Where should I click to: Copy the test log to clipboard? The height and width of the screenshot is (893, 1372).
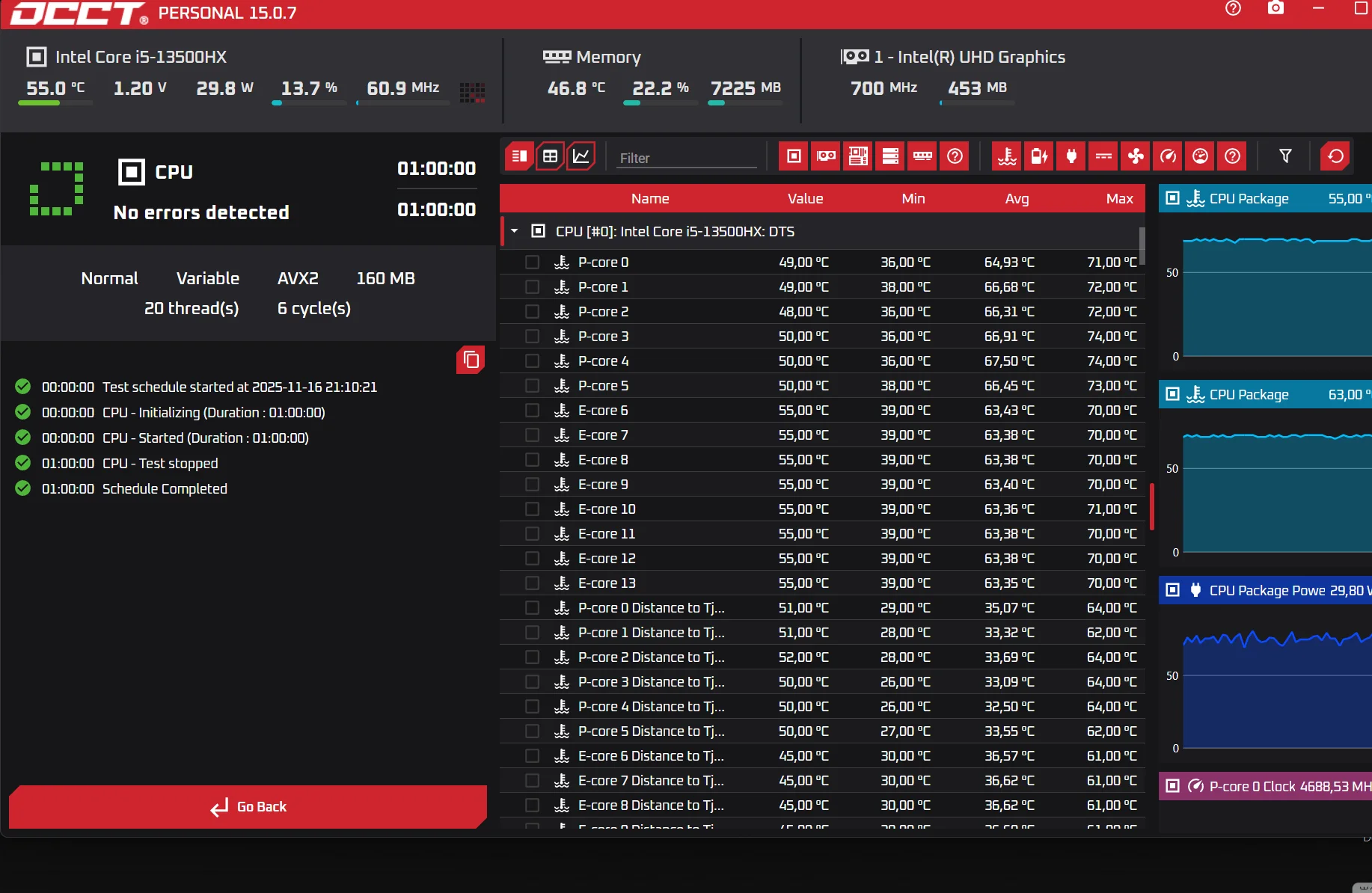pyautogui.click(x=471, y=360)
